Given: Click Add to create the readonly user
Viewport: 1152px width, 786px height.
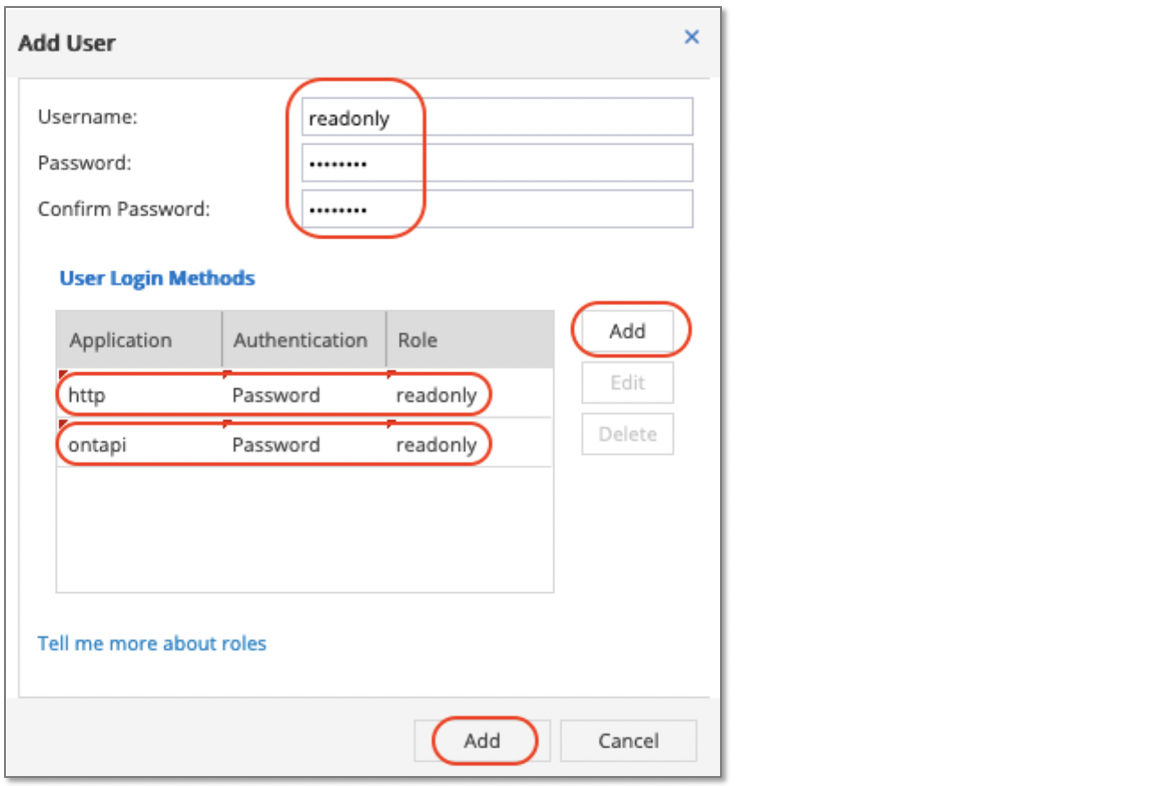Looking at the screenshot, I should 483,741.
